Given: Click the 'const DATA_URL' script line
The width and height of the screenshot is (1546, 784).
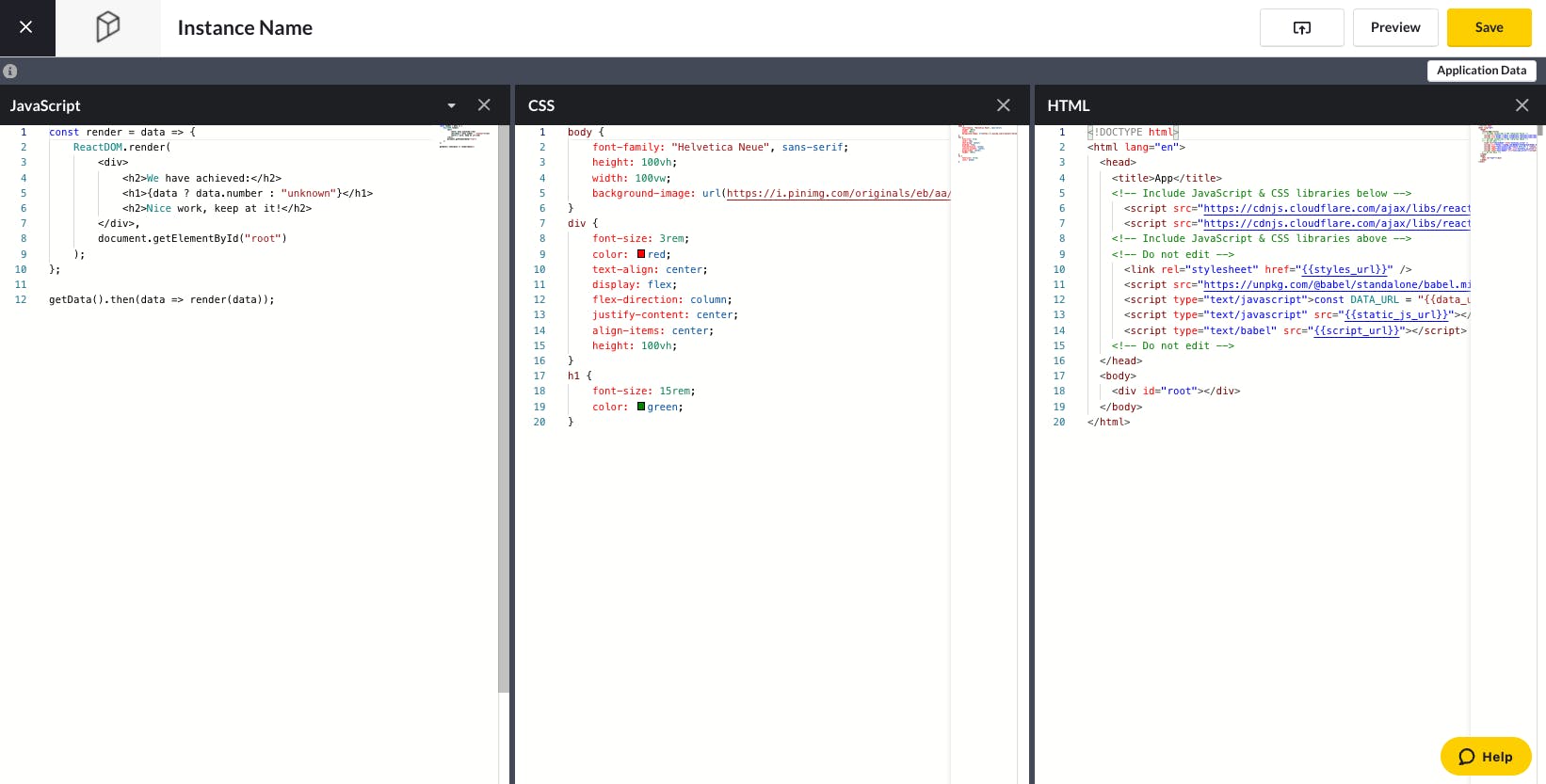Looking at the screenshot, I should tap(1296, 299).
